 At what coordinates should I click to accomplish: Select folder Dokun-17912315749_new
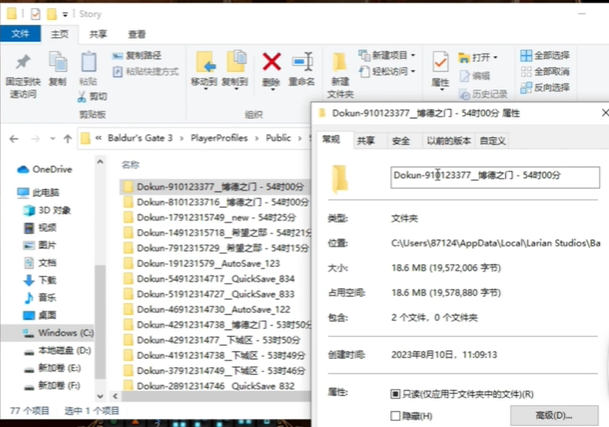[x=210, y=218]
